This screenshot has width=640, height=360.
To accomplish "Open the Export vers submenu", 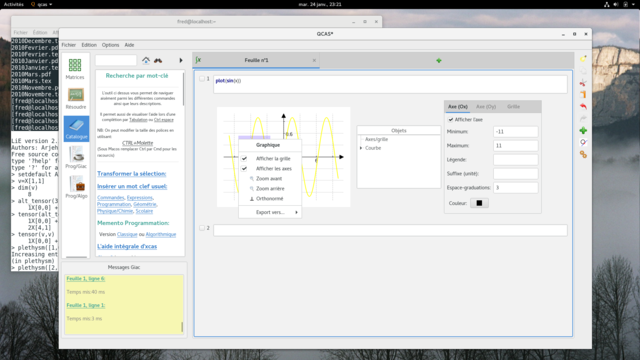I will click(x=270, y=212).
